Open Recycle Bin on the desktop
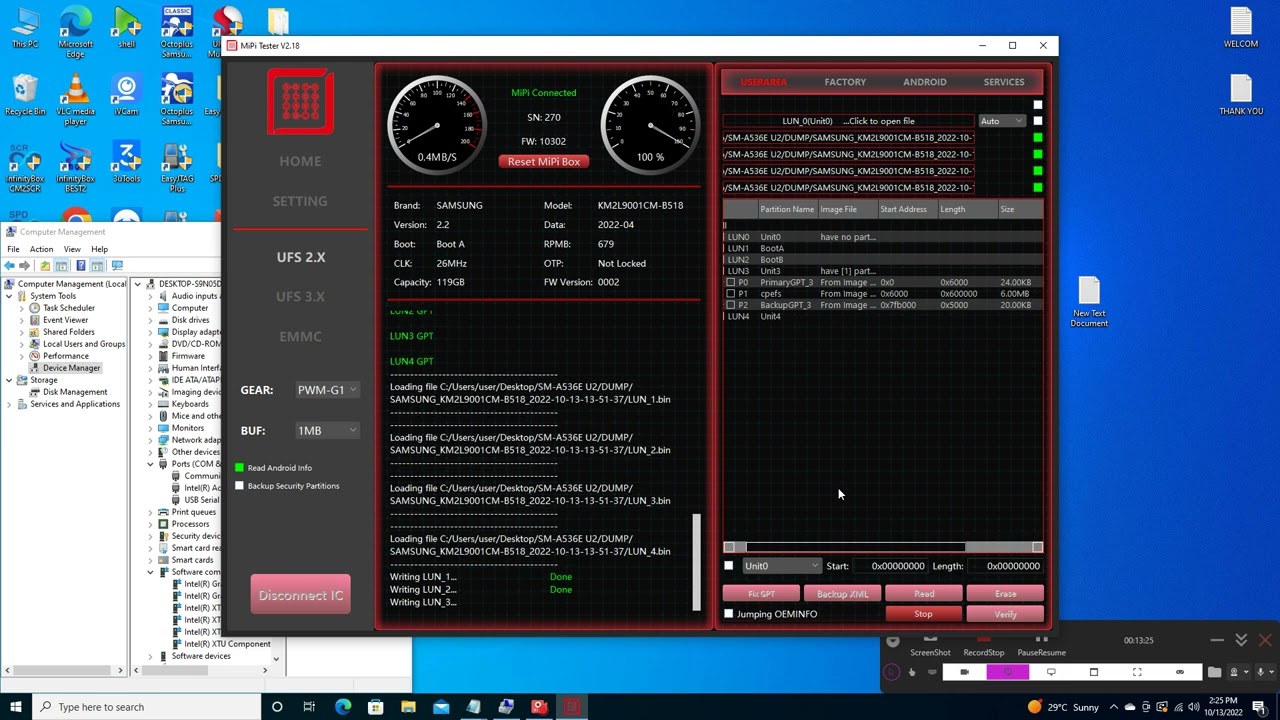Viewport: 1280px width, 720px height. (25, 95)
